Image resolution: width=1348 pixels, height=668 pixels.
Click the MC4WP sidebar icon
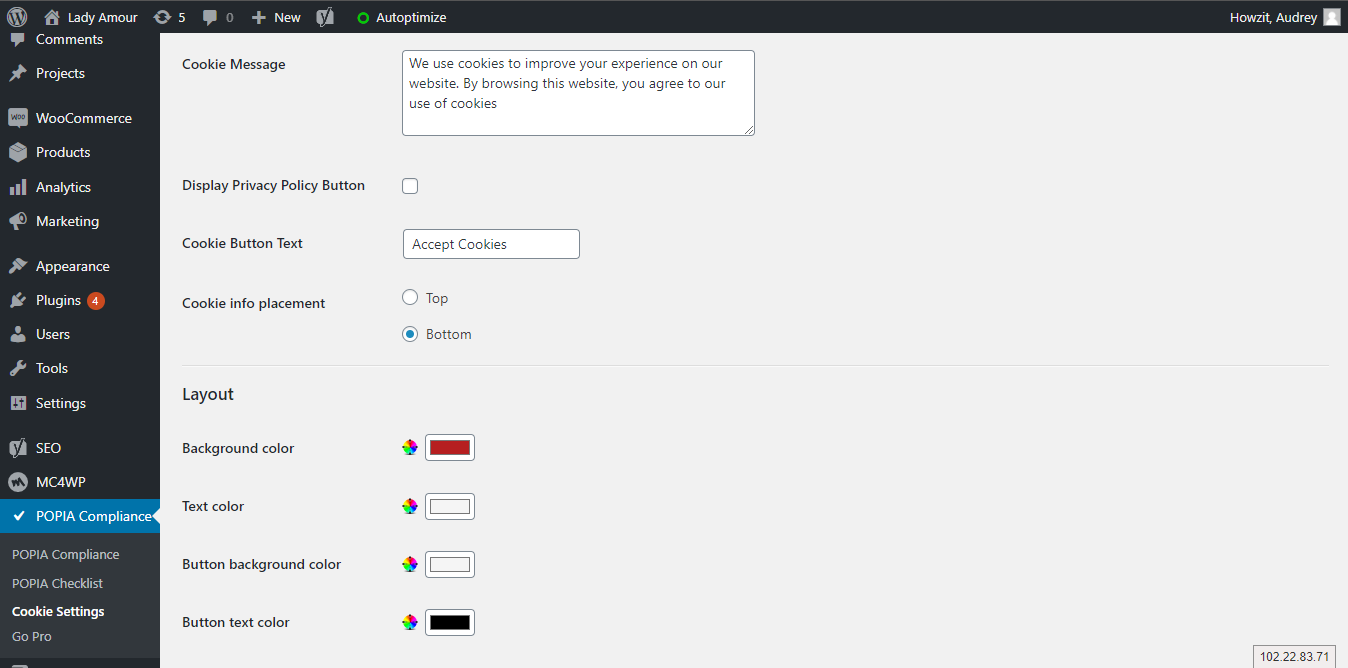click(x=18, y=482)
